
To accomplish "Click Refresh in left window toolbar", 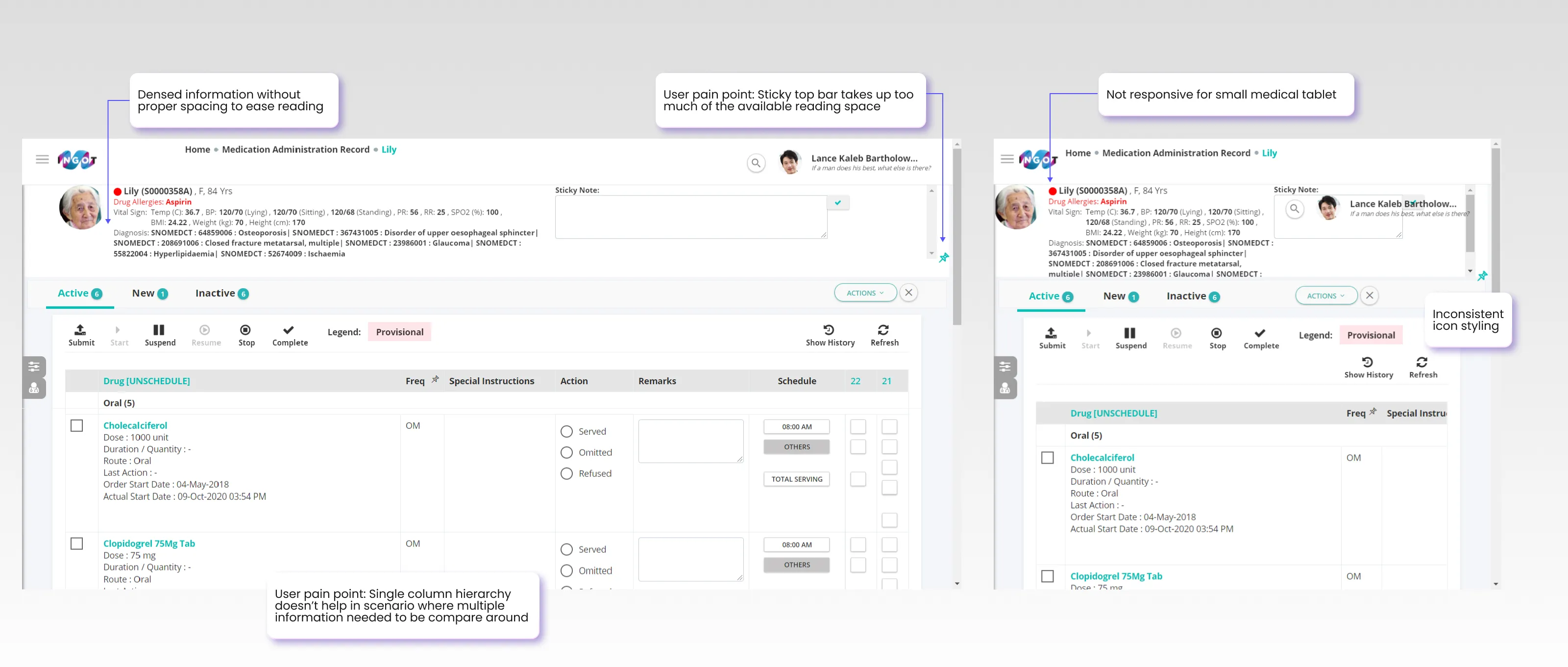I will pos(884,335).
